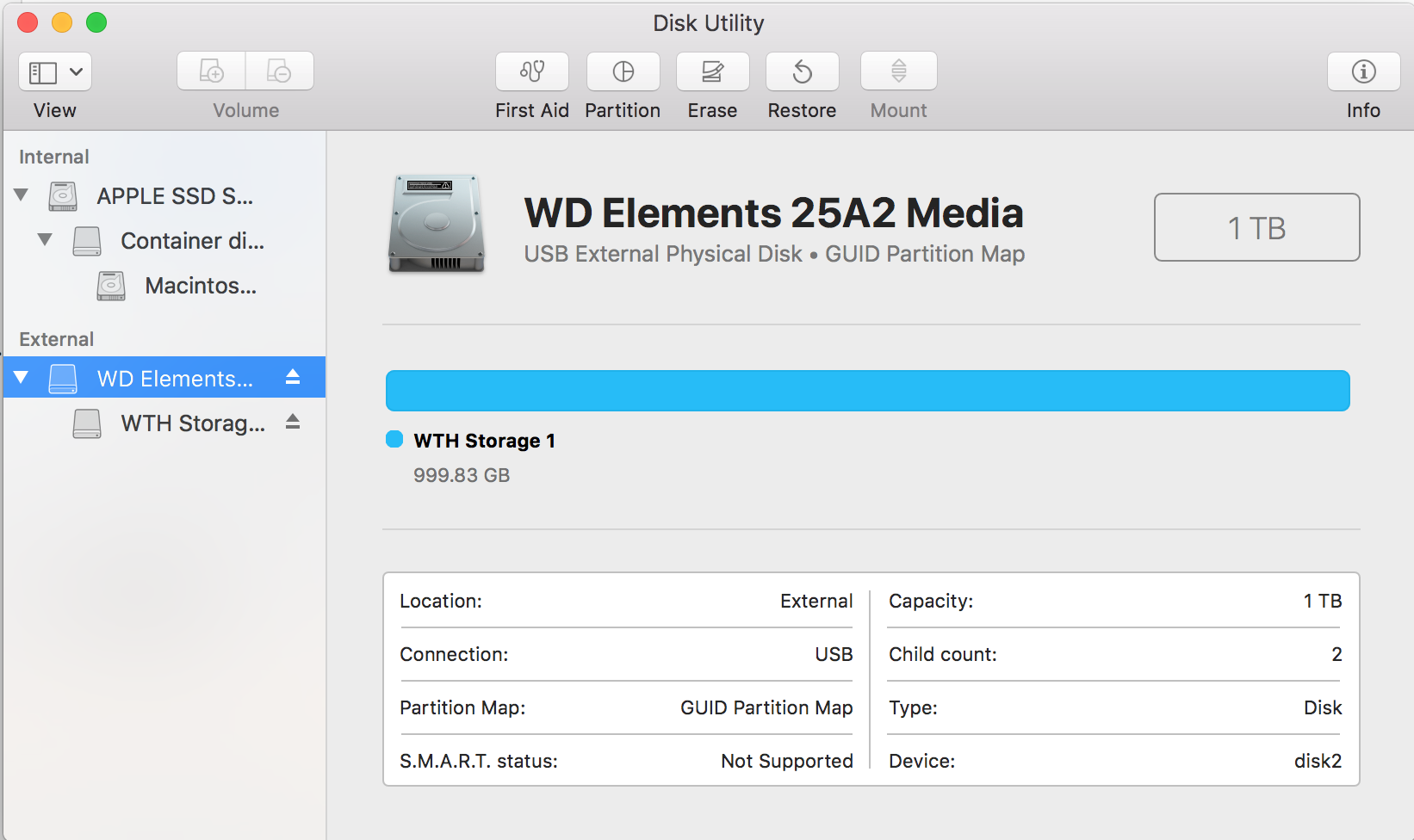Select the Container disk in sidebar
The width and height of the screenshot is (1414, 840).
[x=191, y=241]
